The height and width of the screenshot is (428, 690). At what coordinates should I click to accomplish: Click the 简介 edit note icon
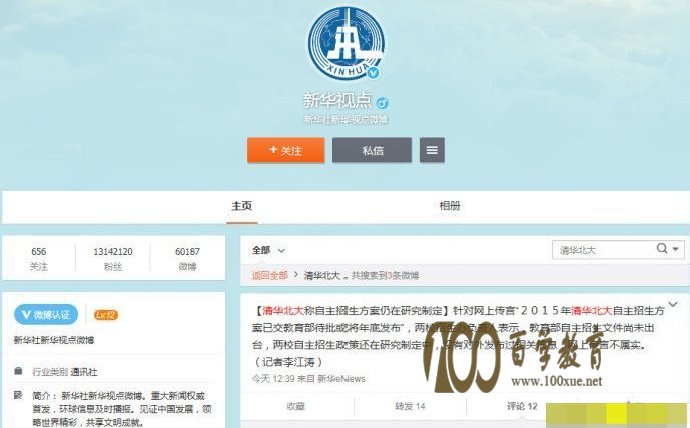[x=18, y=395]
